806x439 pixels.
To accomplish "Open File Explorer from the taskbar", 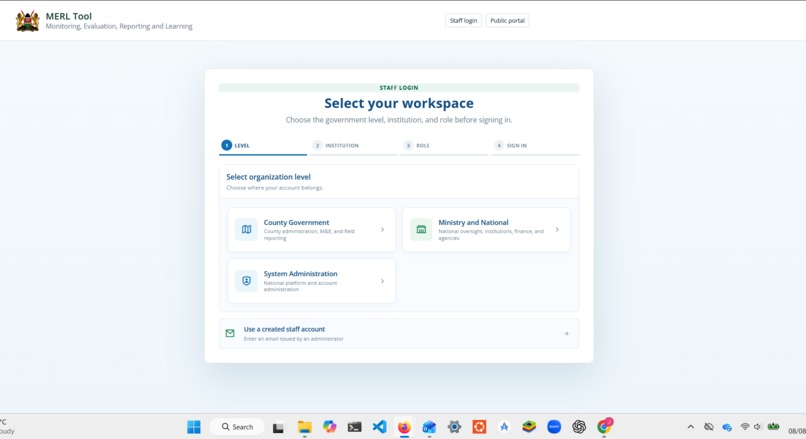I will point(304,427).
